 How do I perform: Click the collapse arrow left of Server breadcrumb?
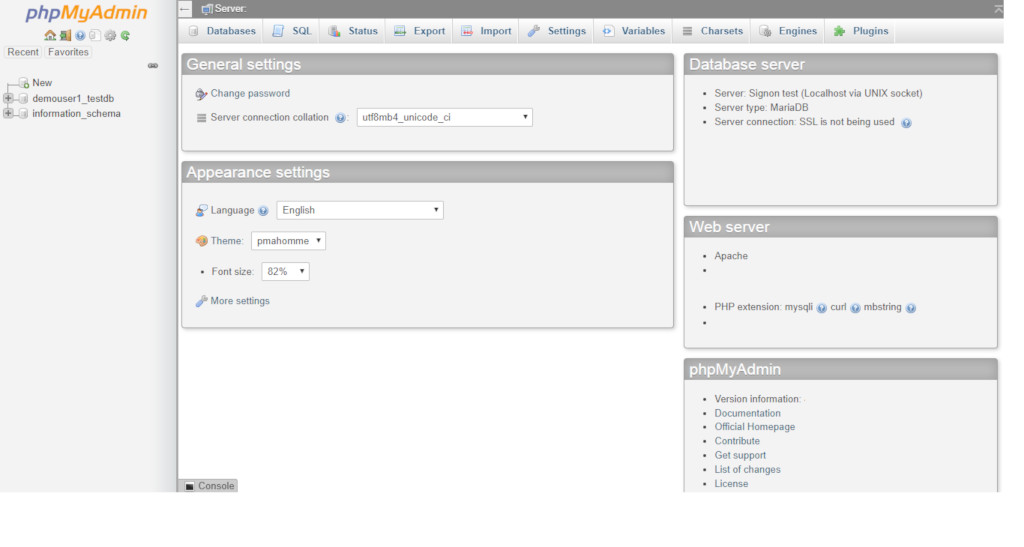tap(185, 9)
